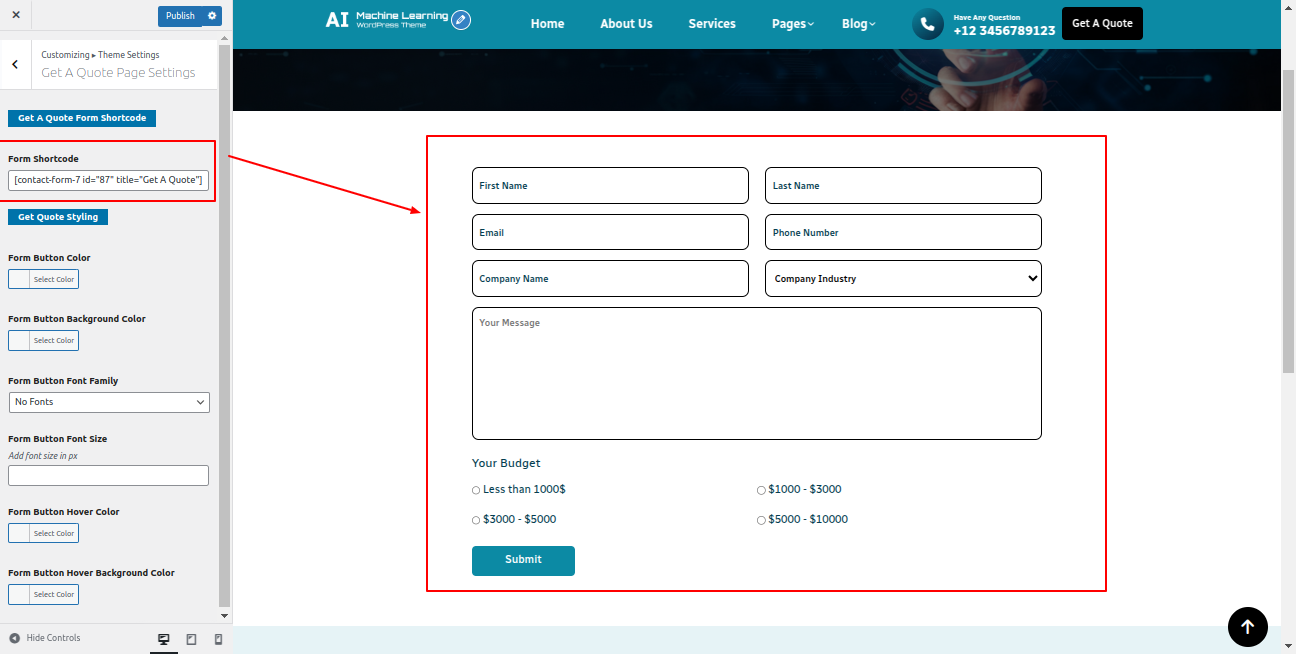The image size is (1296, 654).
Task: Open the About Us menu item
Action: coord(626,24)
